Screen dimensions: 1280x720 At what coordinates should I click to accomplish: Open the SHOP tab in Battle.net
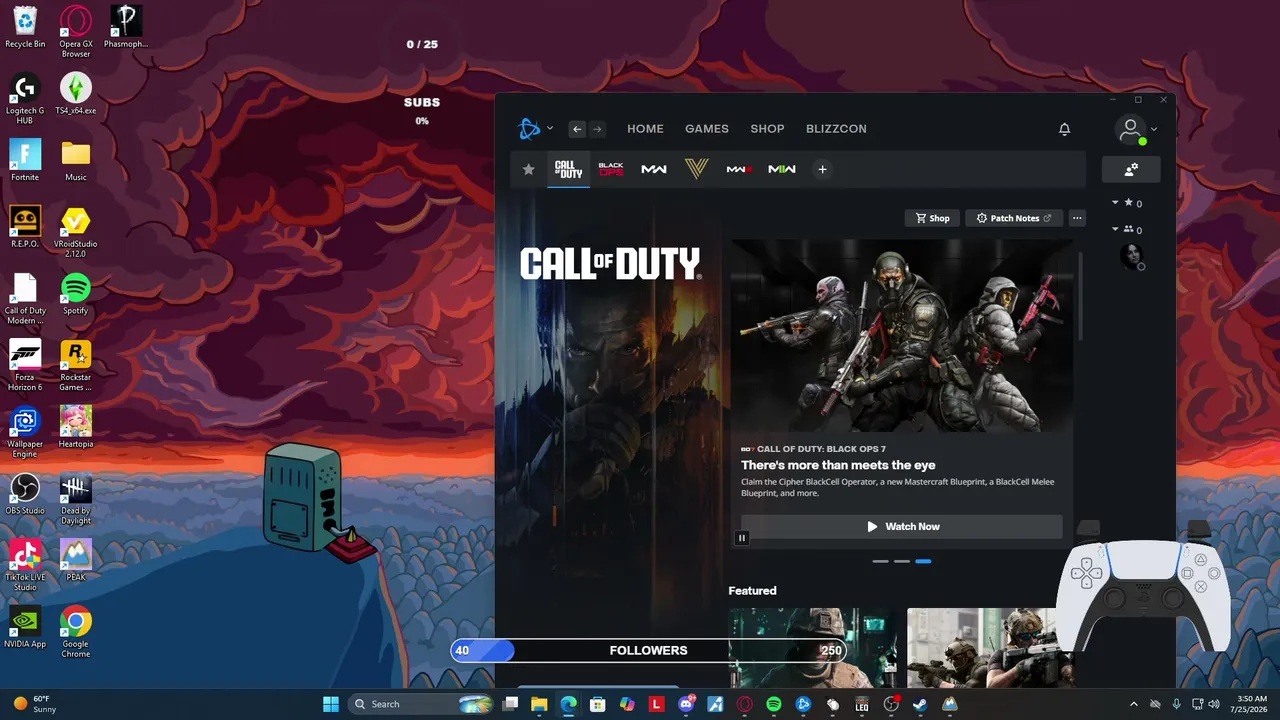(x=768, y=129)
